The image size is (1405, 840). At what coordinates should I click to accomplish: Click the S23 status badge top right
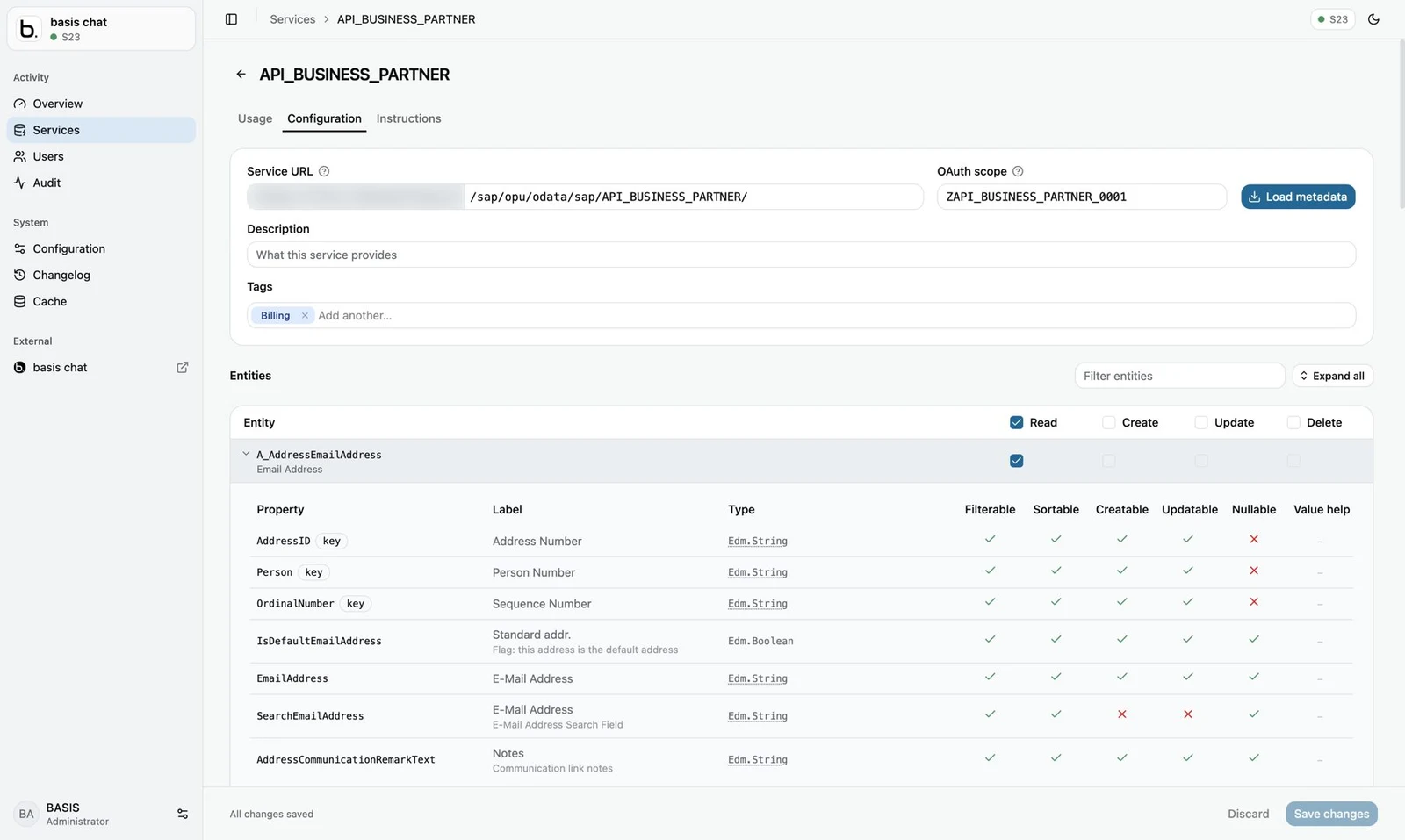[x=1333, y=19]
